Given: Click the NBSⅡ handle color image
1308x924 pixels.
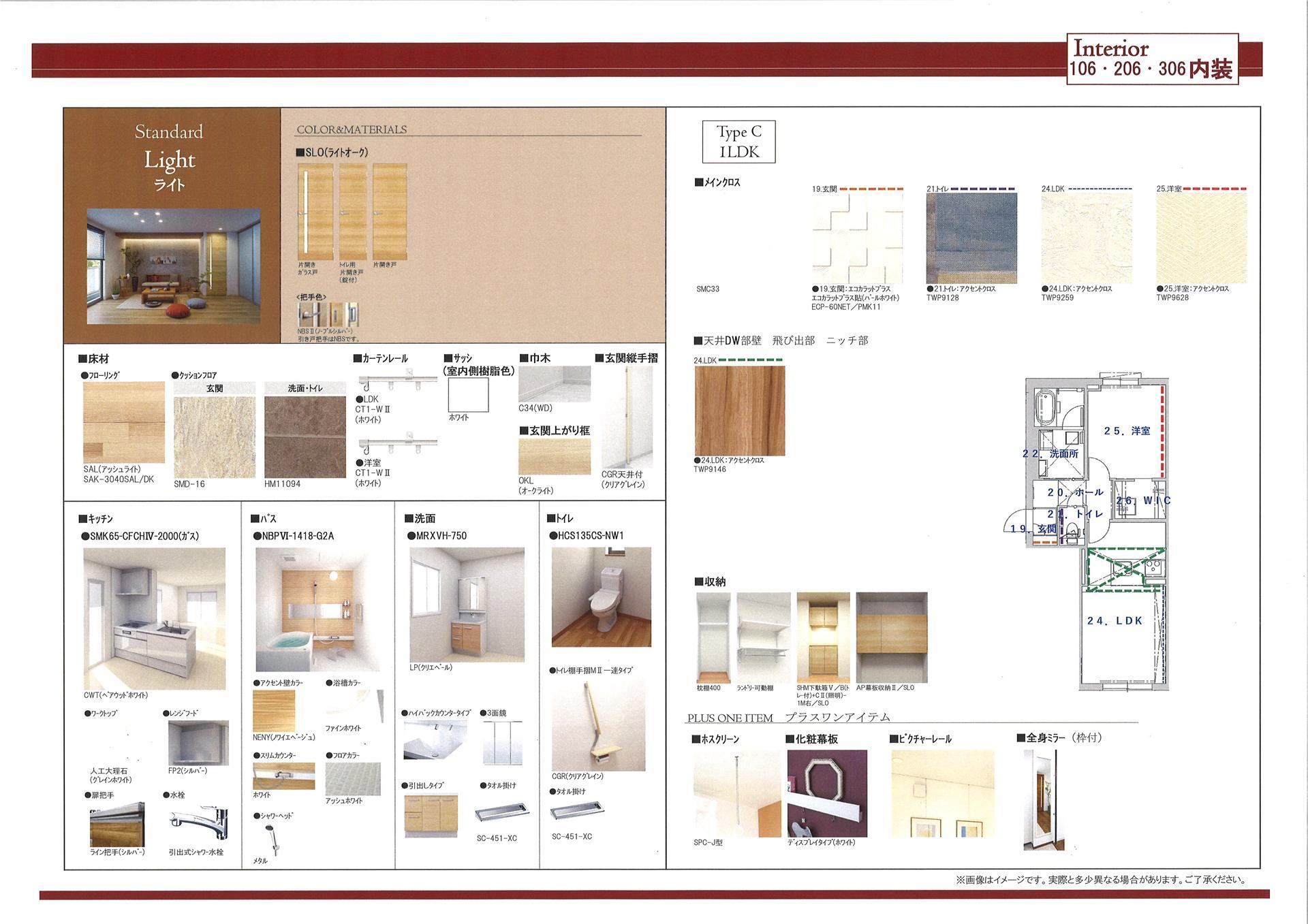Looking at the screenshot, I should point(328,315).
